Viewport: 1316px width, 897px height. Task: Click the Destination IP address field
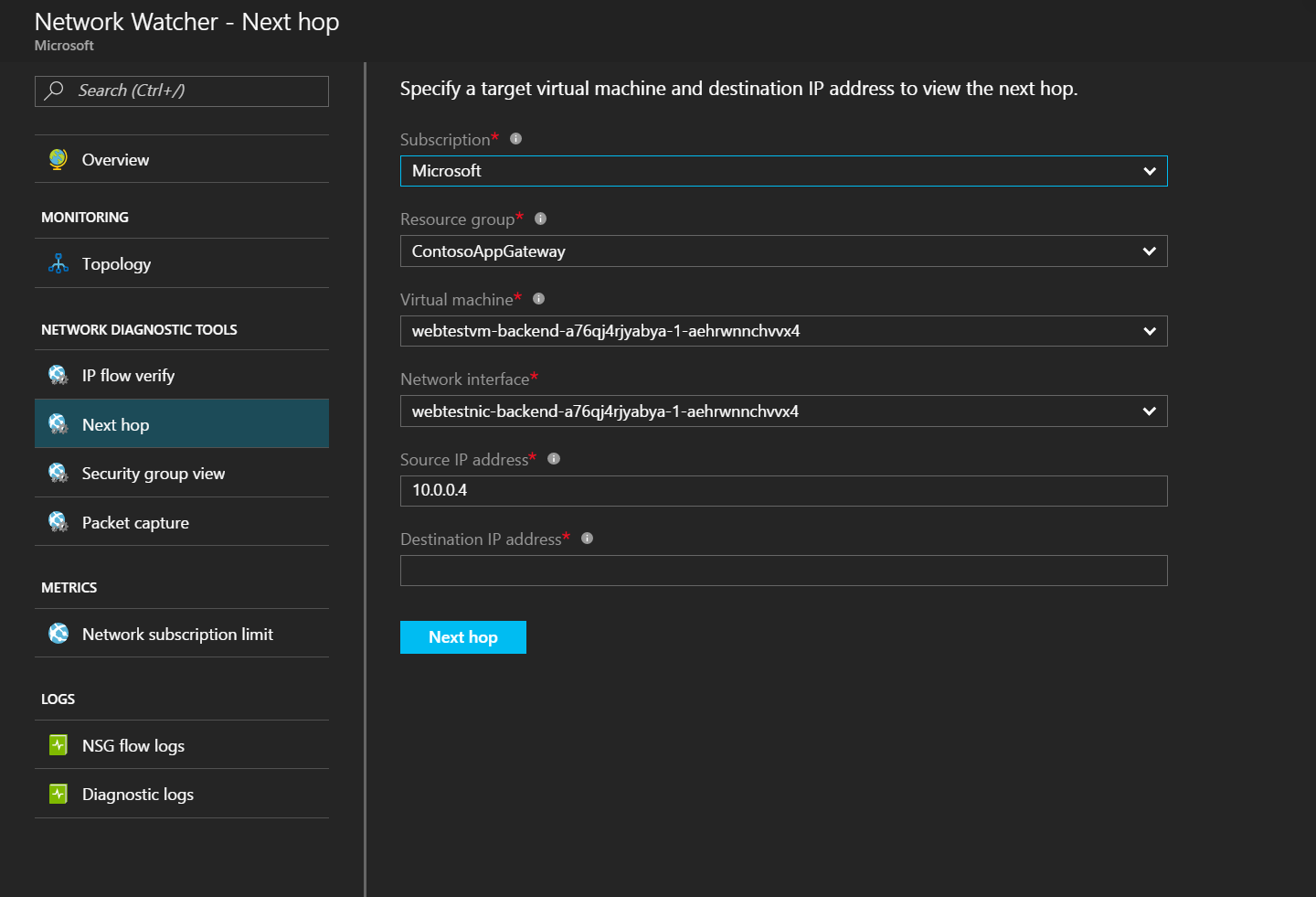[783, 571]
